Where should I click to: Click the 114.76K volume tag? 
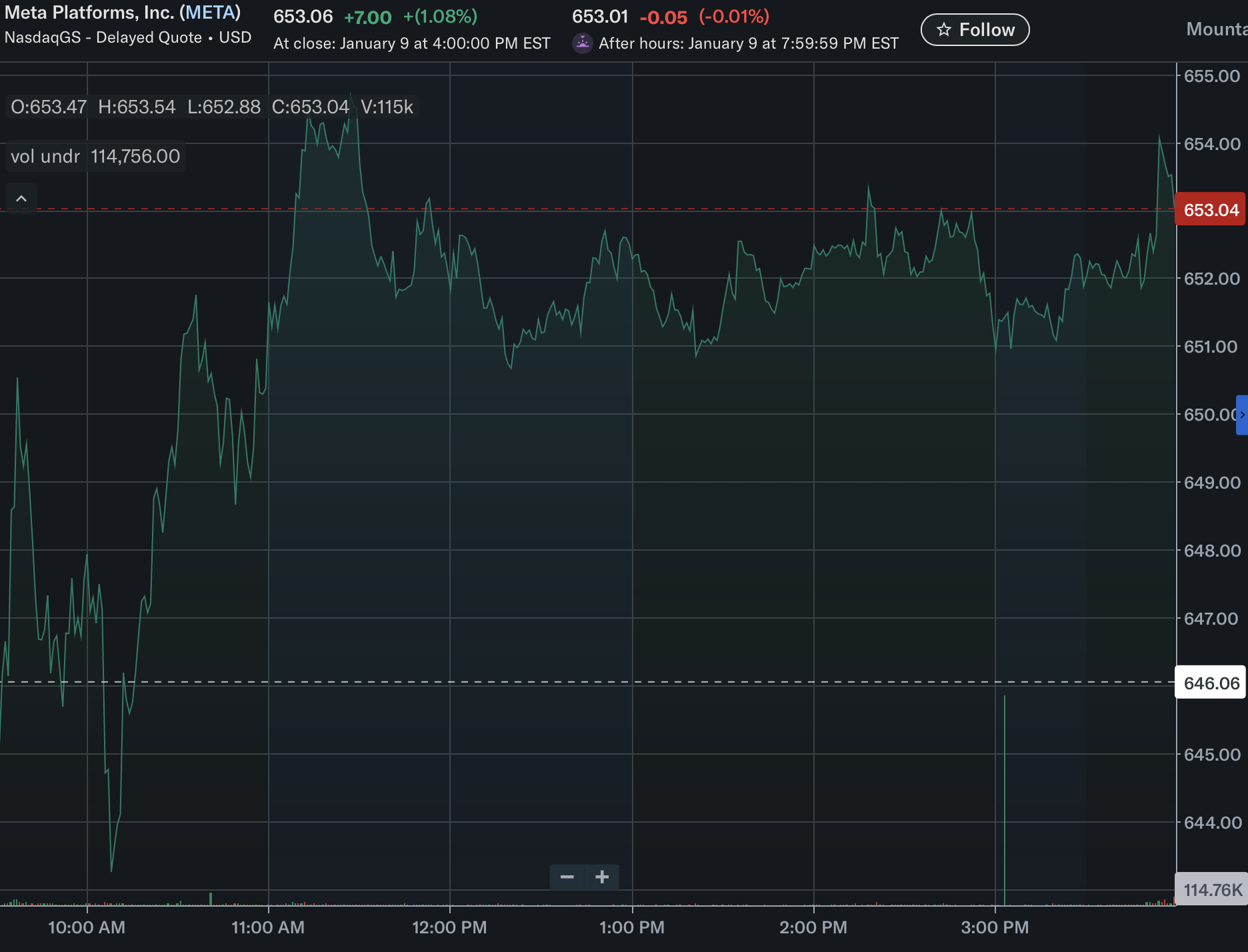(1211, 890)
